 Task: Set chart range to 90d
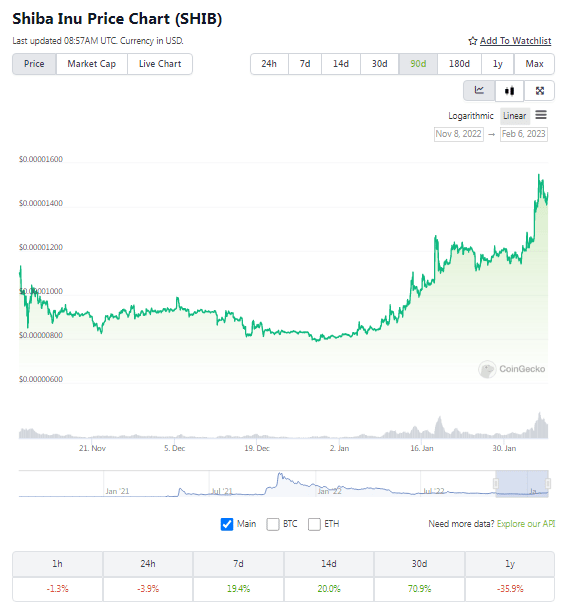[x=418, y=64]
